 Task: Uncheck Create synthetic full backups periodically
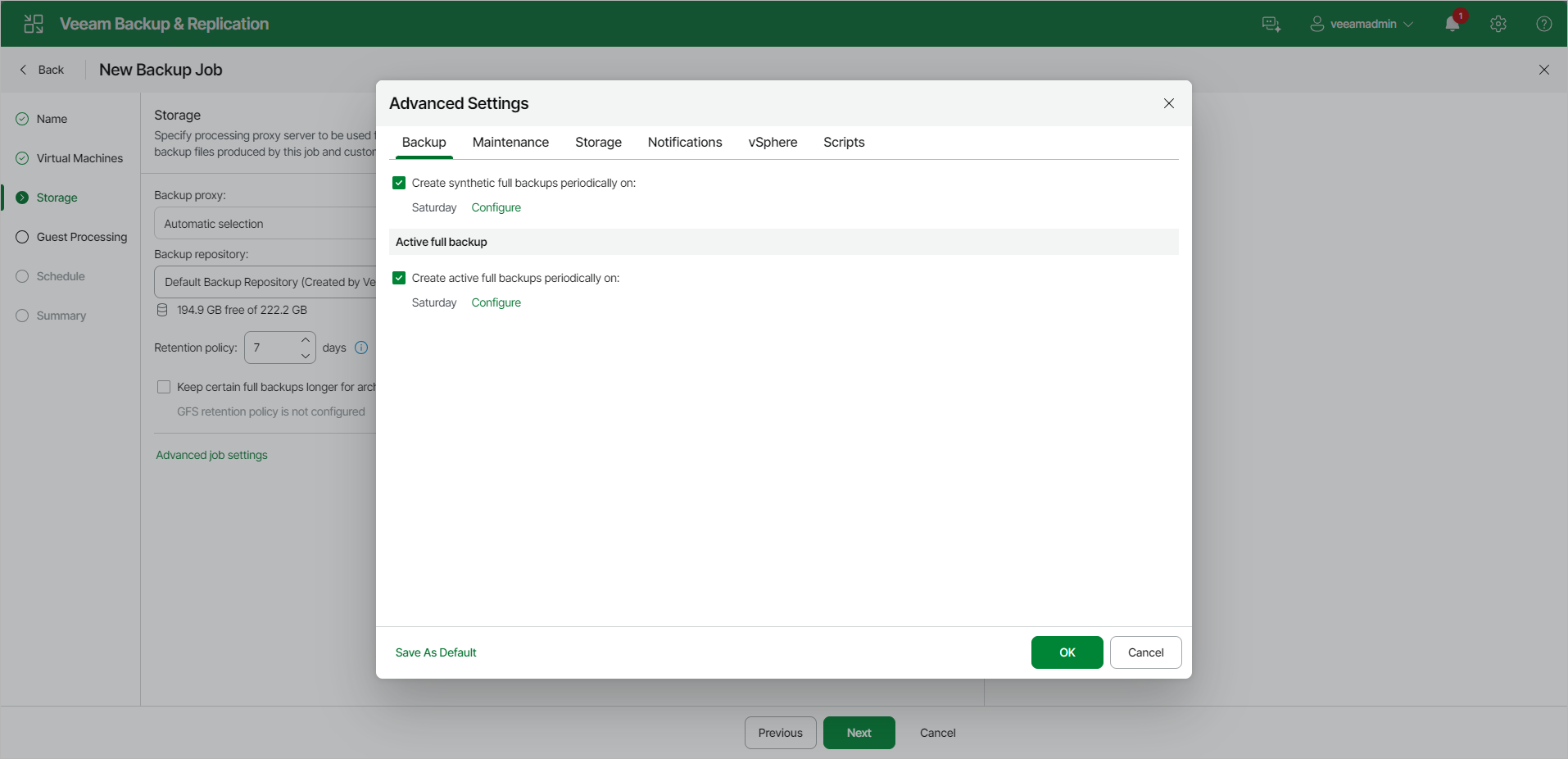[399, 183]
